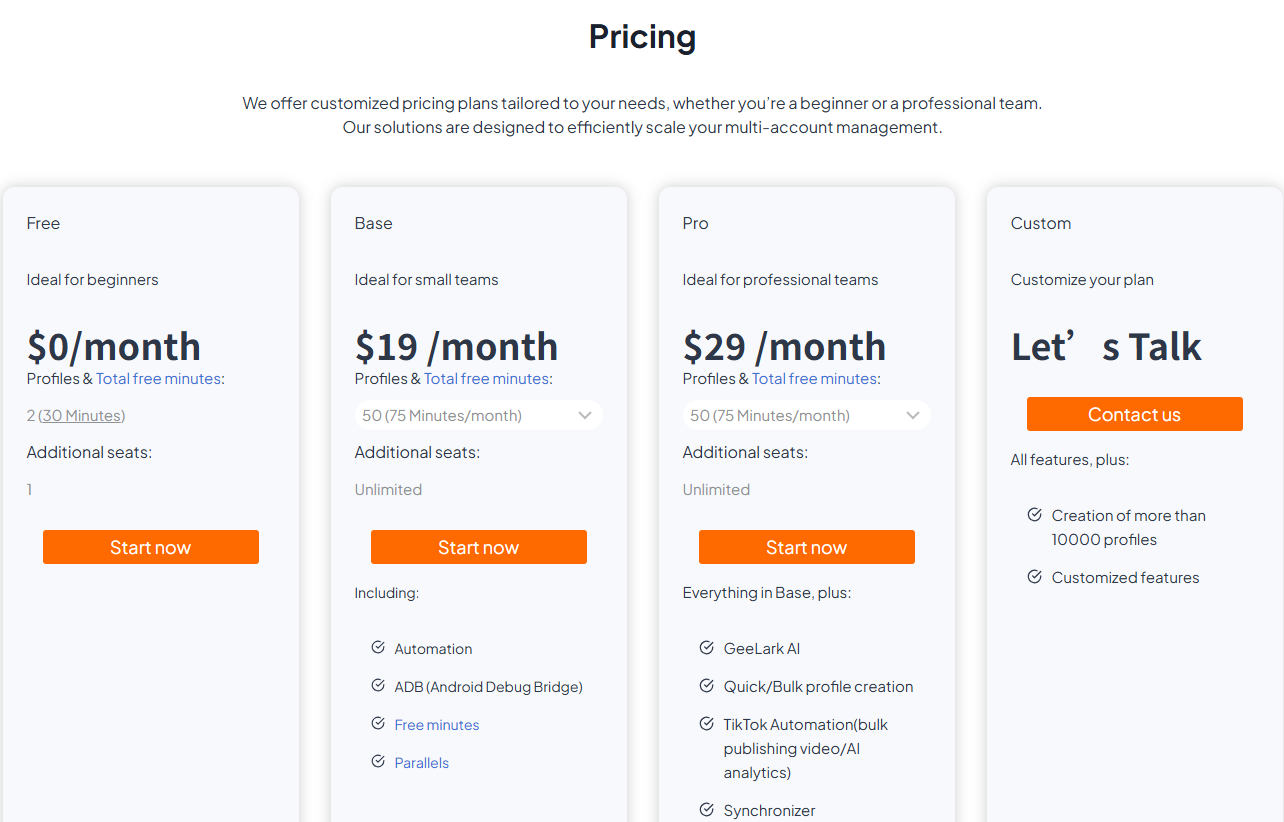1284x822 pixels.
Task: Click the checkmark icon beside GeeLark AI
Action: [x=707, y=647]
